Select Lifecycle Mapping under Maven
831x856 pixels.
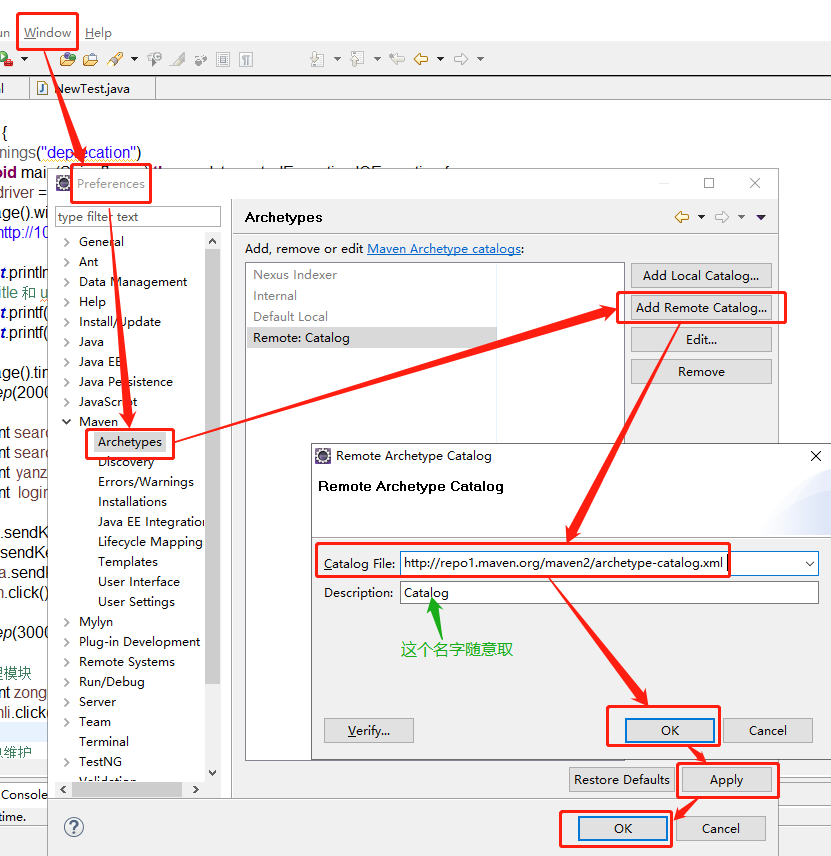point(150,542)
